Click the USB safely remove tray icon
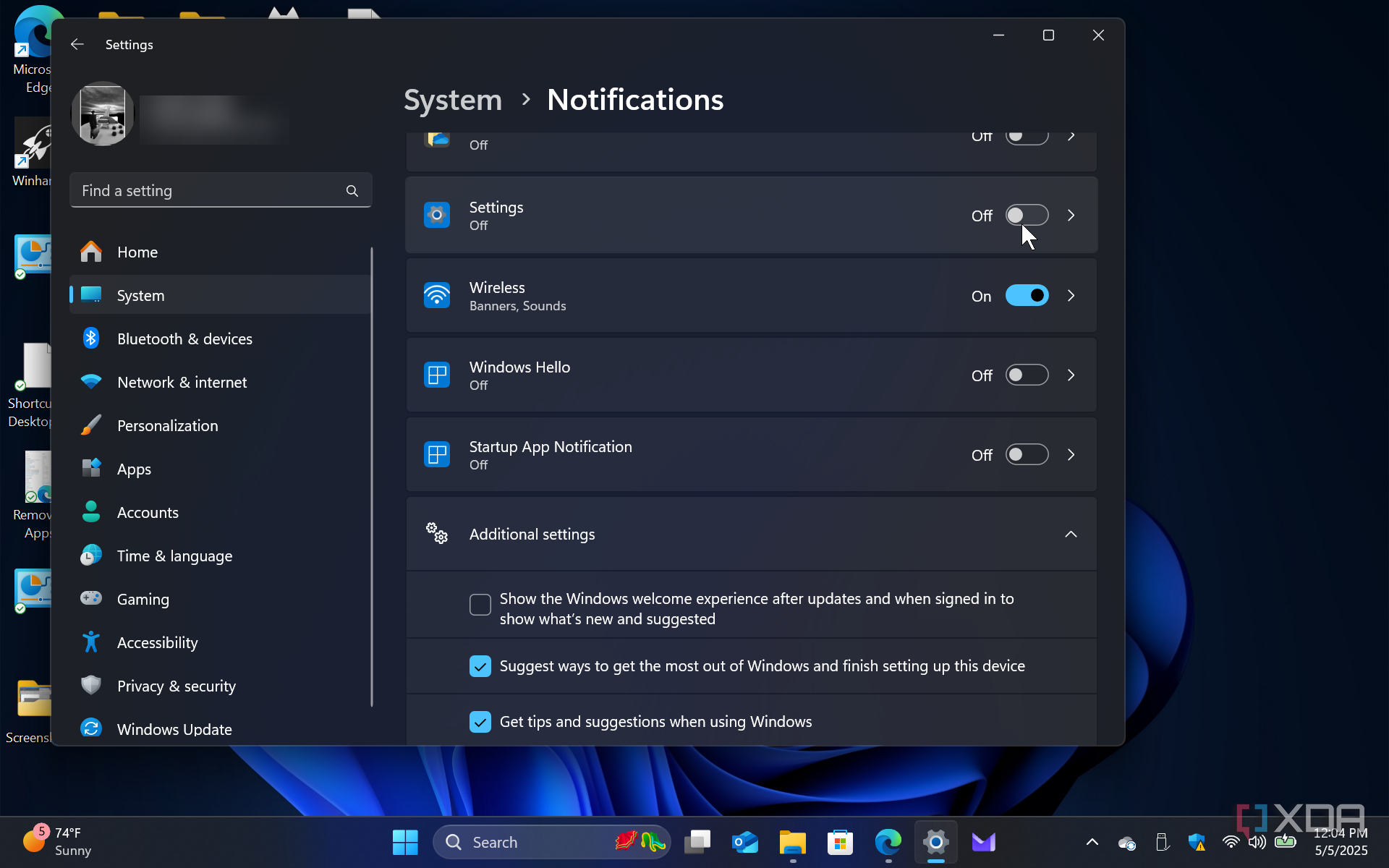This screenshot has height=868, width=1389. pyautogui.click(x=1162, y=843)
